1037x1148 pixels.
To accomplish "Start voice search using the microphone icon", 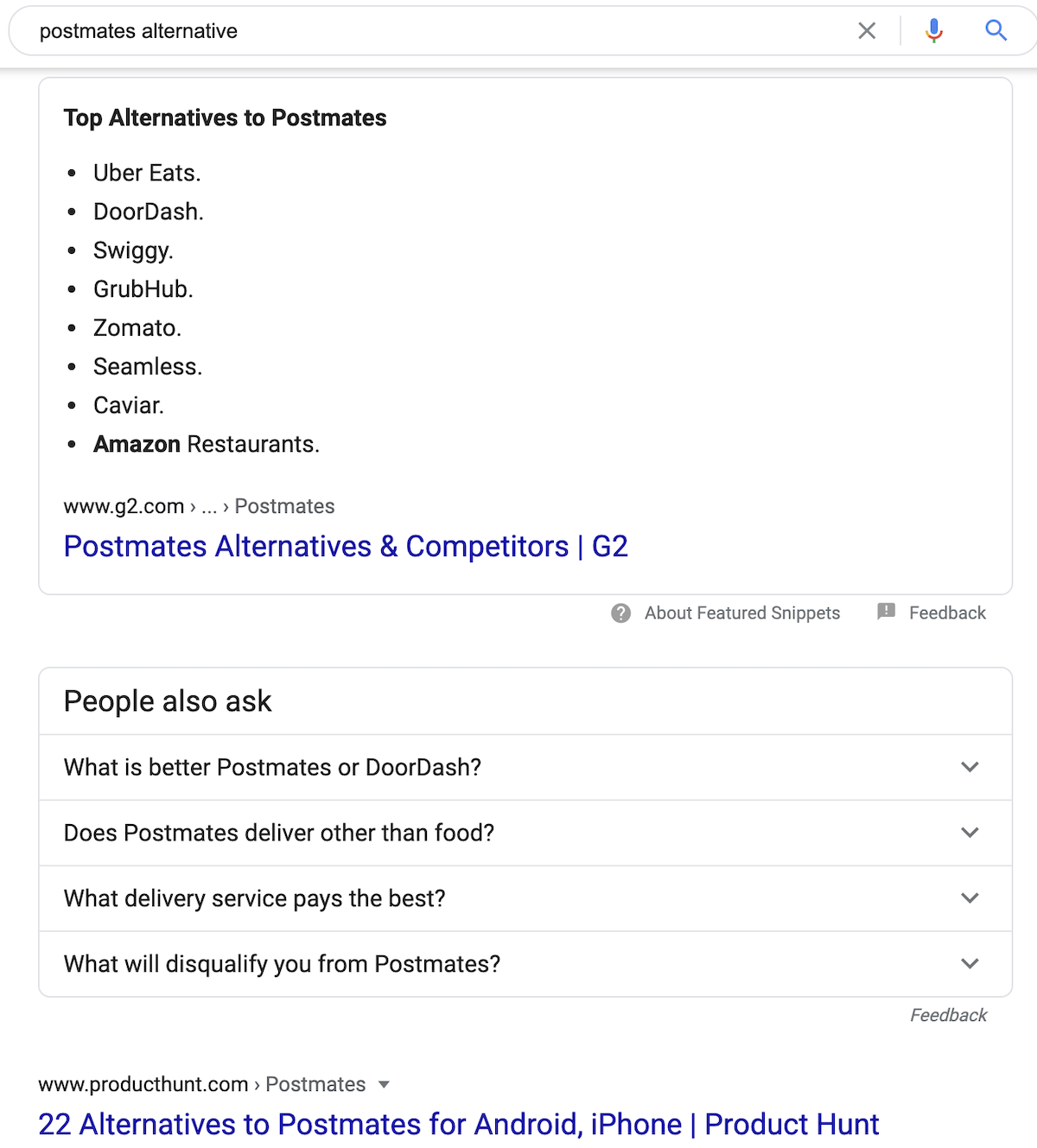I will tap(933, 30).
